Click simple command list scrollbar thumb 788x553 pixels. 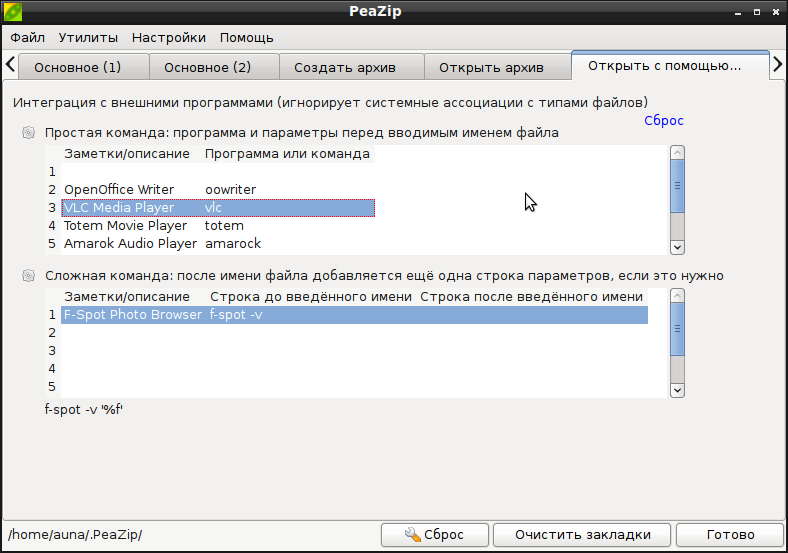click(x=677, y=186)
